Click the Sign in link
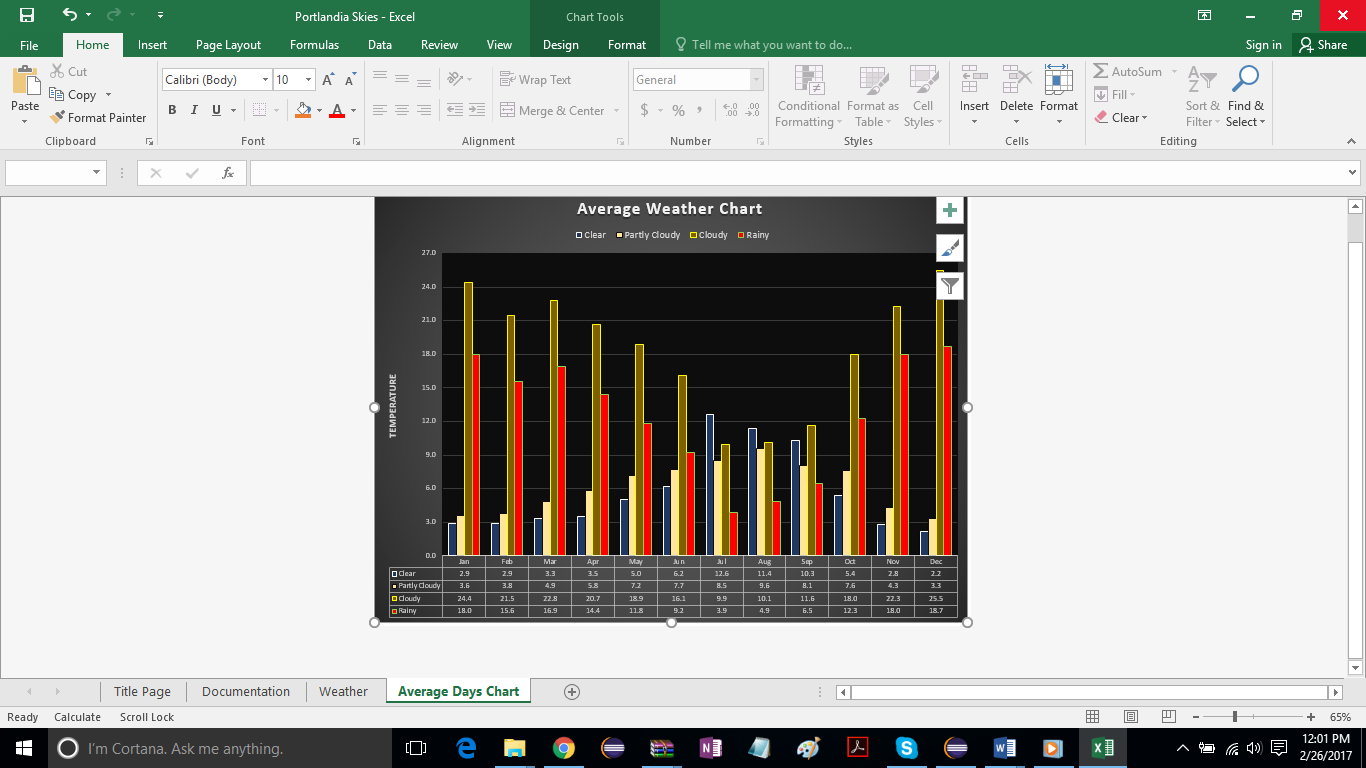This screenshot has width=1366, height=768. (x=1263, y=45)
